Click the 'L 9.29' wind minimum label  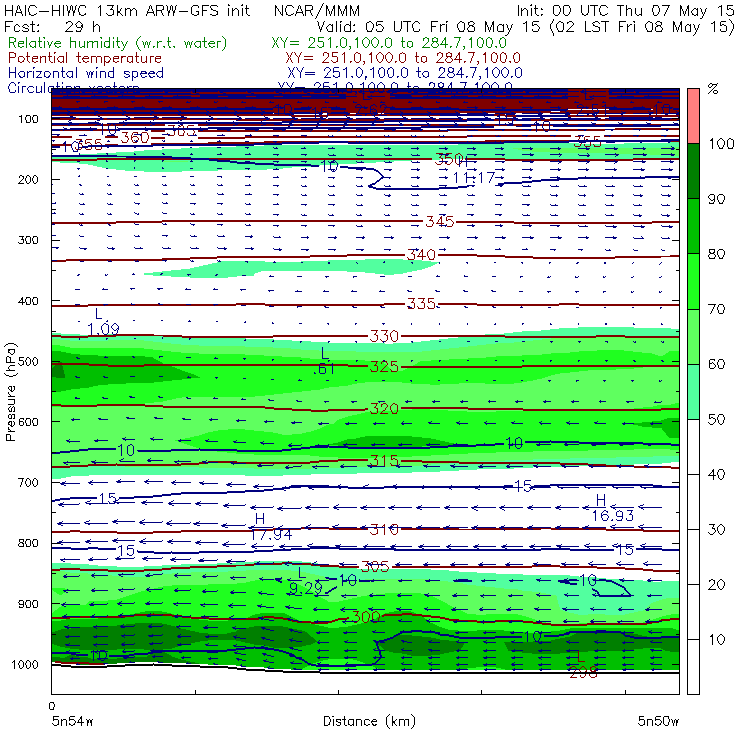coord(305,581)
